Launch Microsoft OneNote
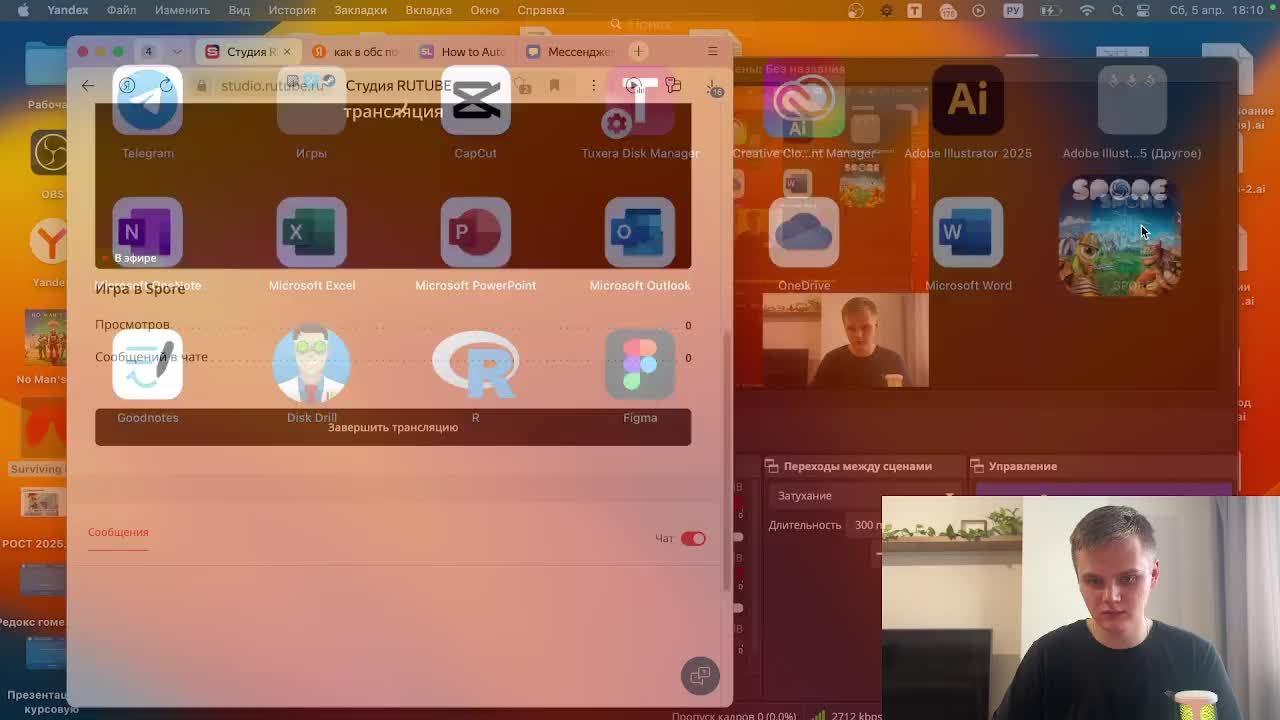The width and height of the screenshot is (1280, 720). tap(147, 232)
